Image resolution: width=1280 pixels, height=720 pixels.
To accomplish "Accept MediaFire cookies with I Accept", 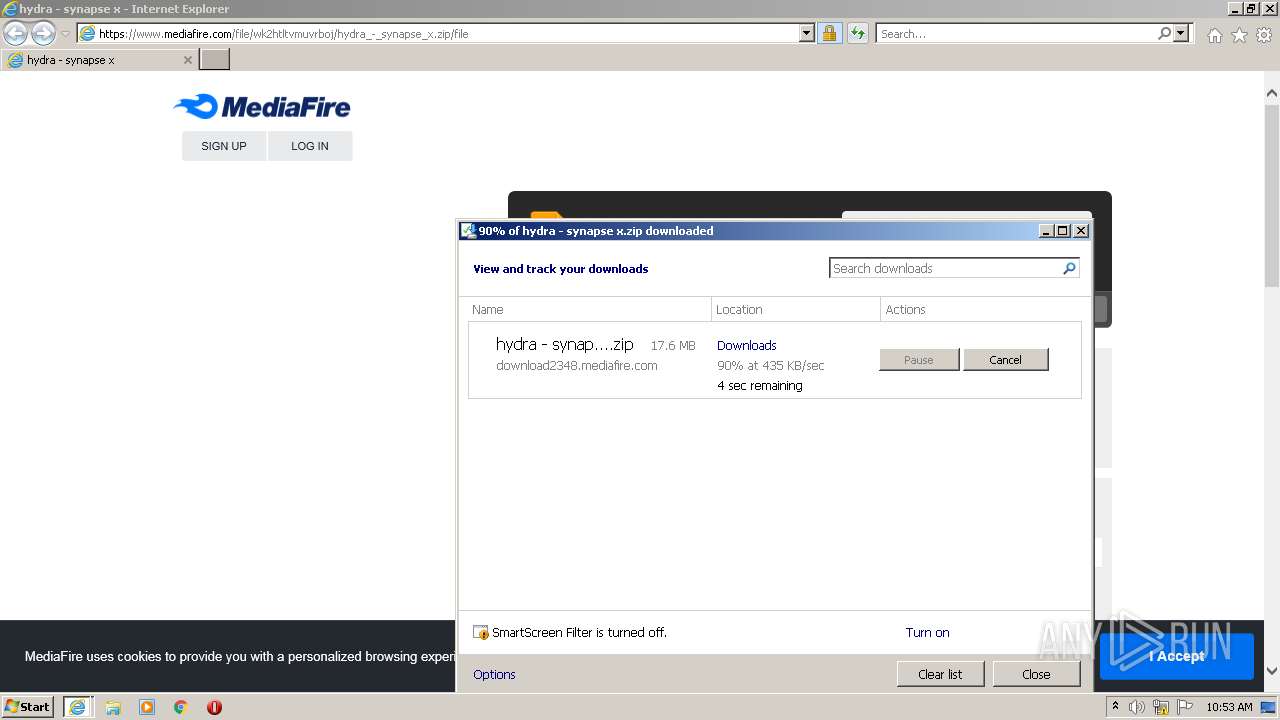I will (x=1177, y=656).
